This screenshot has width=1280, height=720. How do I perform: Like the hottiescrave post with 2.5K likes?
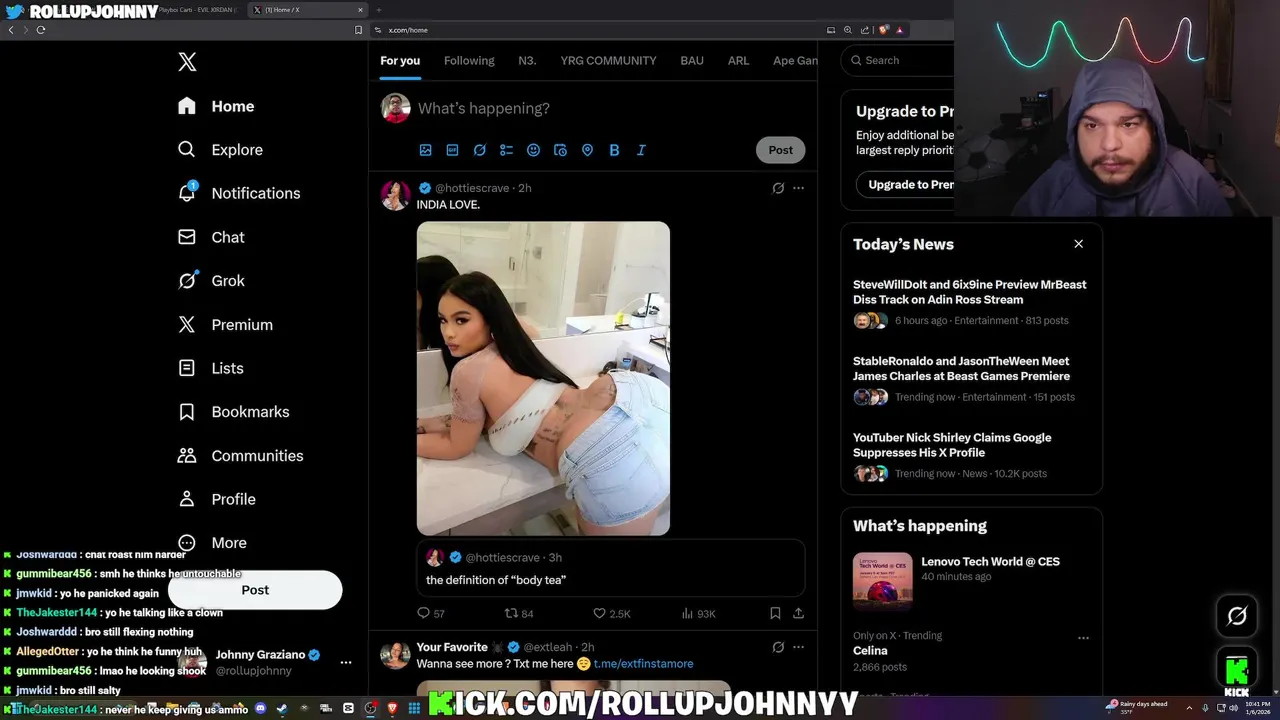point(611,613)
